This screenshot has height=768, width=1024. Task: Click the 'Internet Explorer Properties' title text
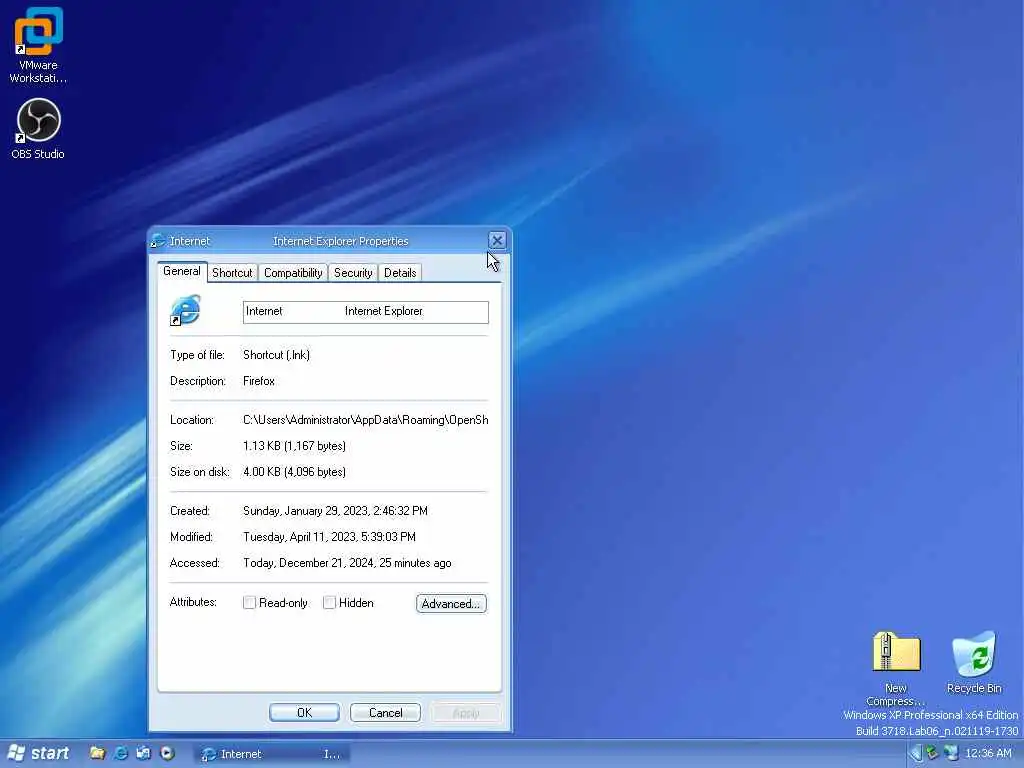(340, 241)
